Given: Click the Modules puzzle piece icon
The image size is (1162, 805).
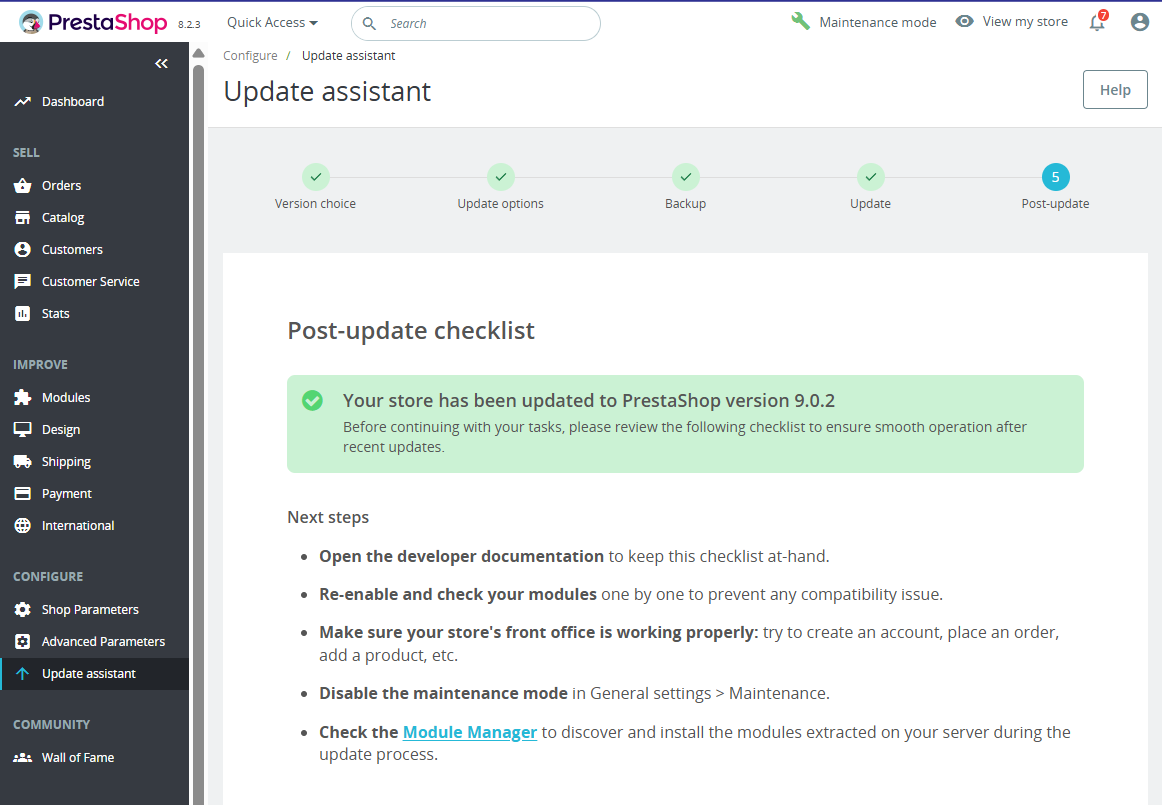Looking at the screenshot, I should click(x=22, y=398).
